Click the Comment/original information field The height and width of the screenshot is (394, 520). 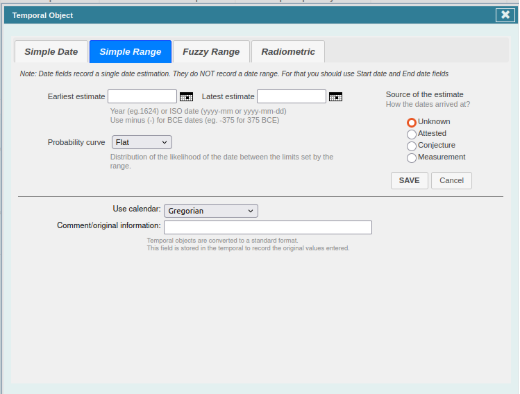(x=268, y=227)
